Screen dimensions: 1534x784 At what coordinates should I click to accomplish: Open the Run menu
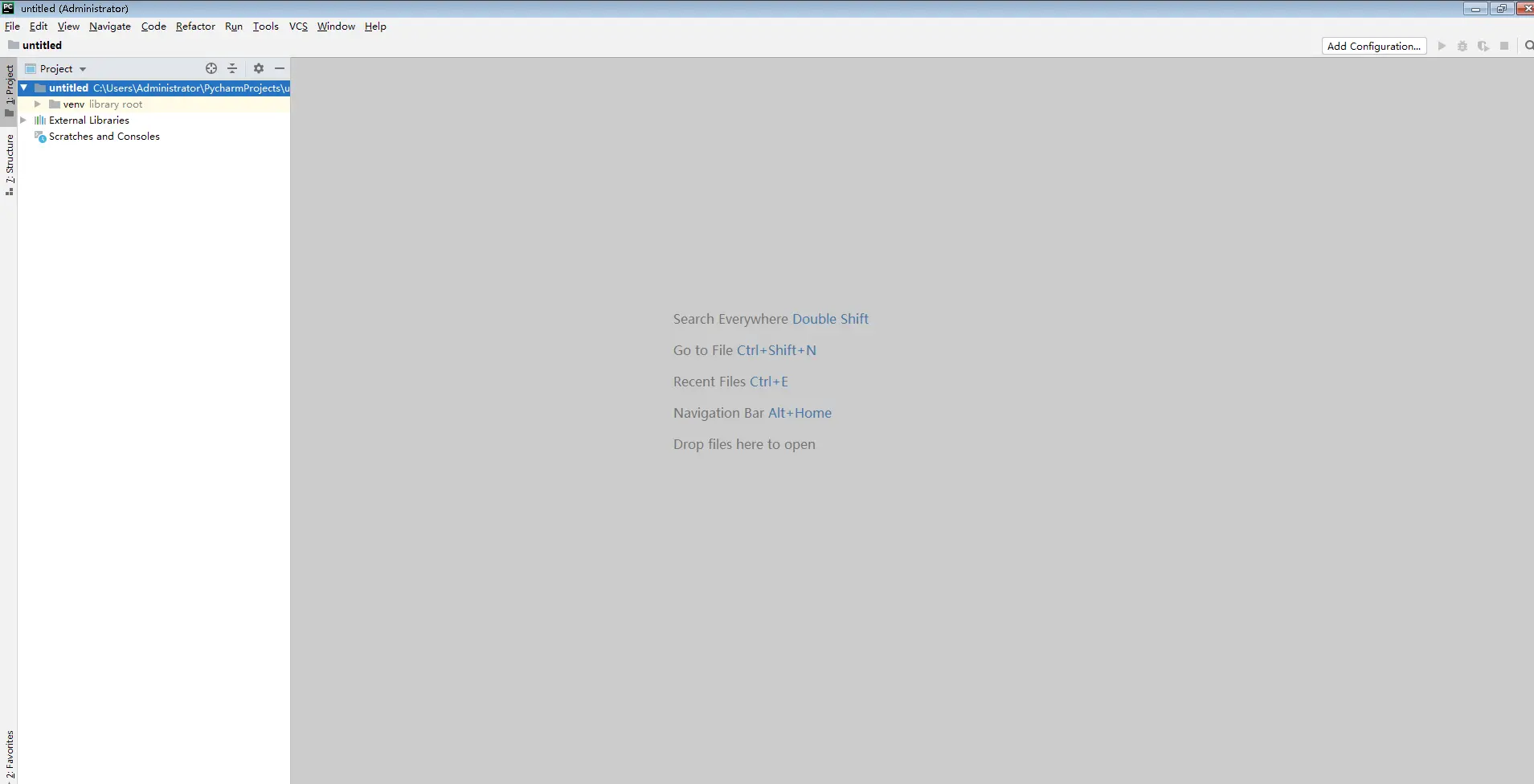point(234,27)
